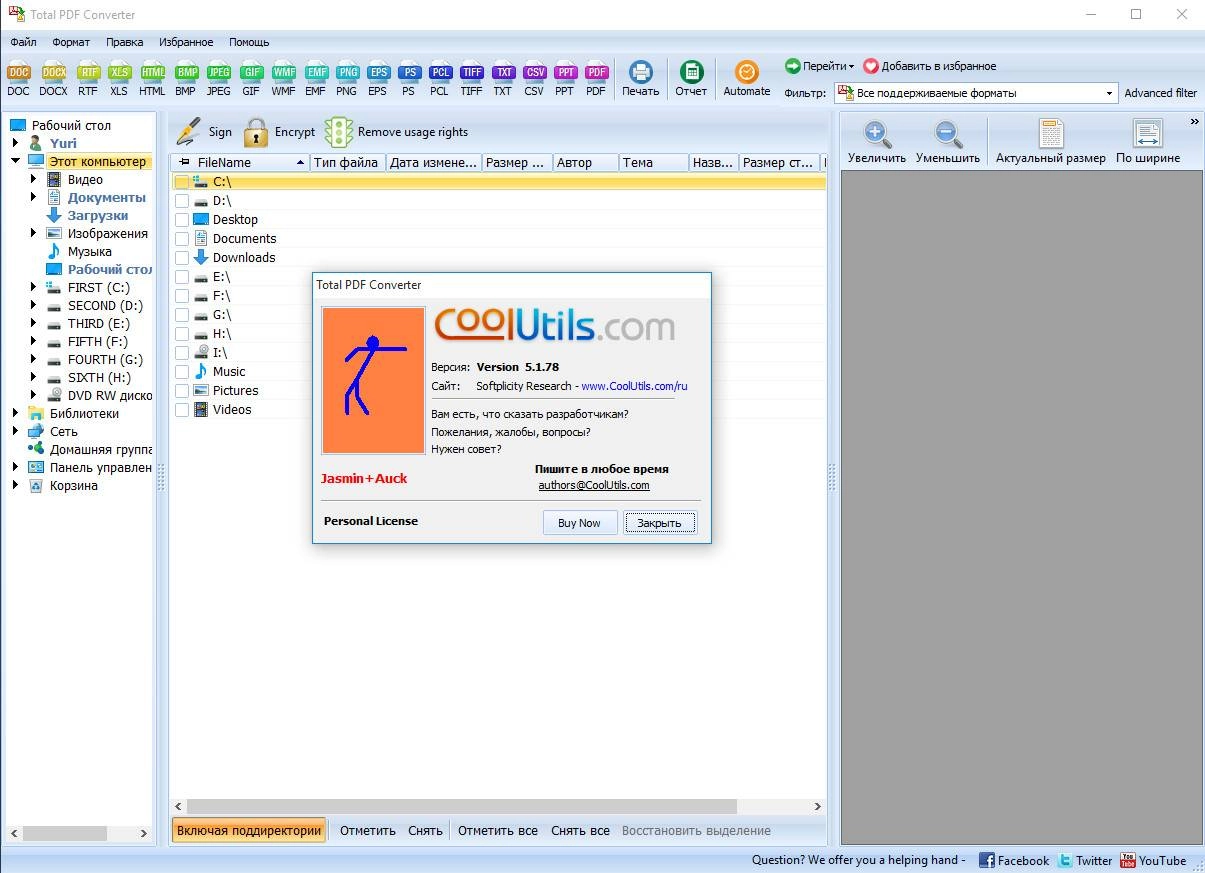Image resolution: width=1205 pixels, height=873 pixels.
Task: Tick the Music checkbox
Action: click(182, 372)
